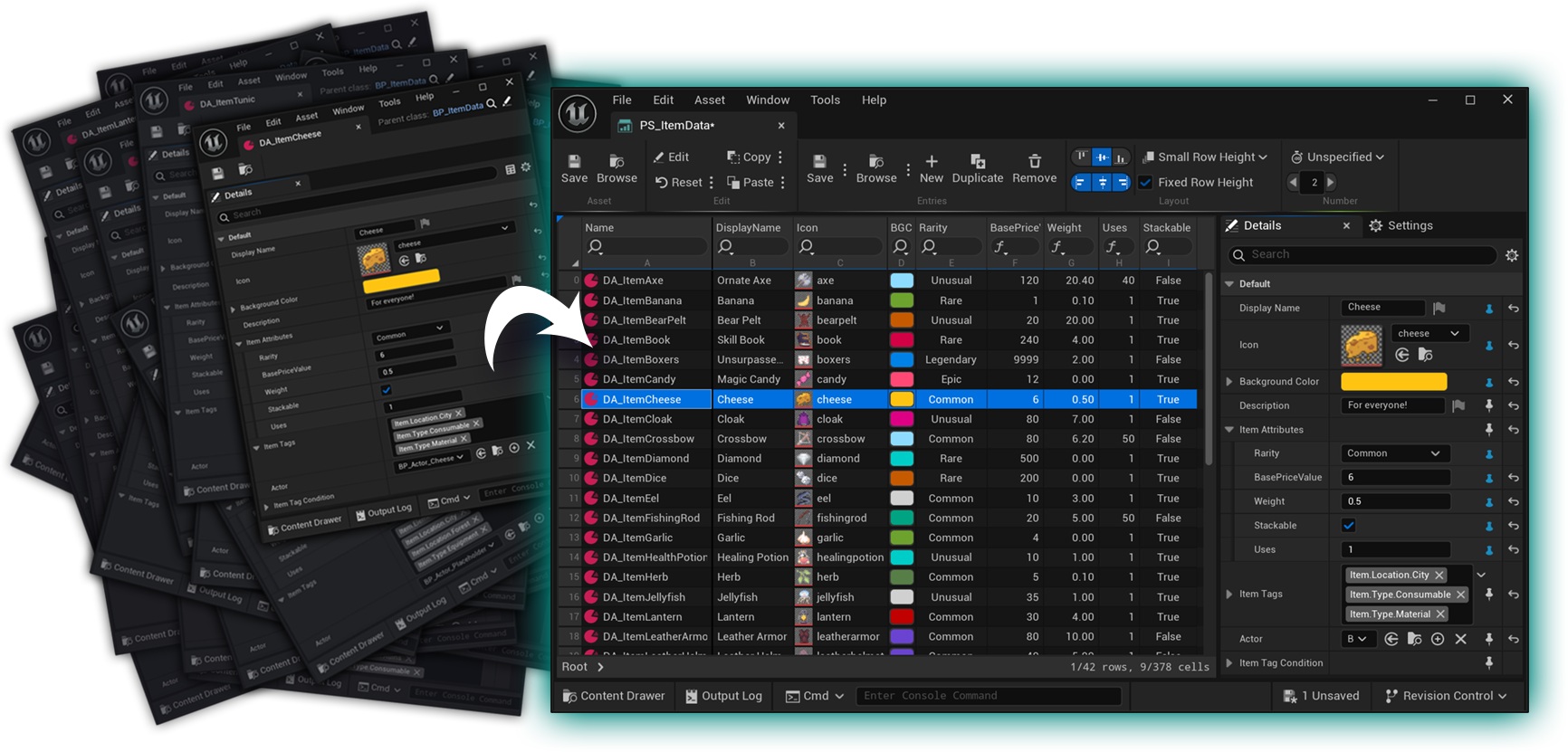Click the Remove entry trash icon
Screen dimensions: 1568x752
coord(1034,162)
